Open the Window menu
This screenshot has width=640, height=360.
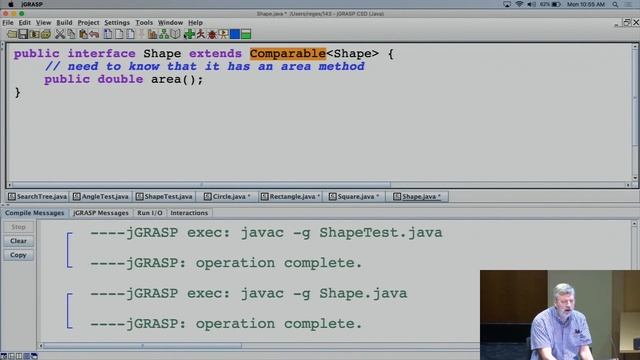(170, 22)
